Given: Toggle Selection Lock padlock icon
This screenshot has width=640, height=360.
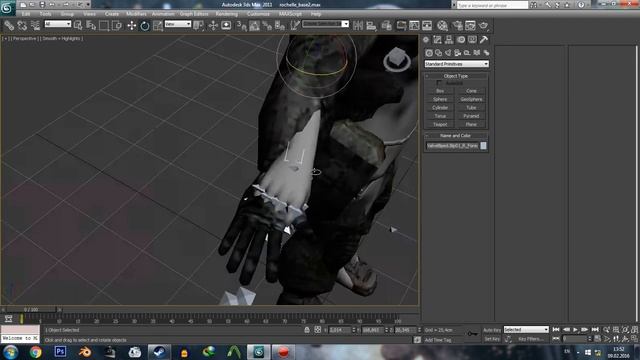Looking at the screenshot, I should (307, 330).
